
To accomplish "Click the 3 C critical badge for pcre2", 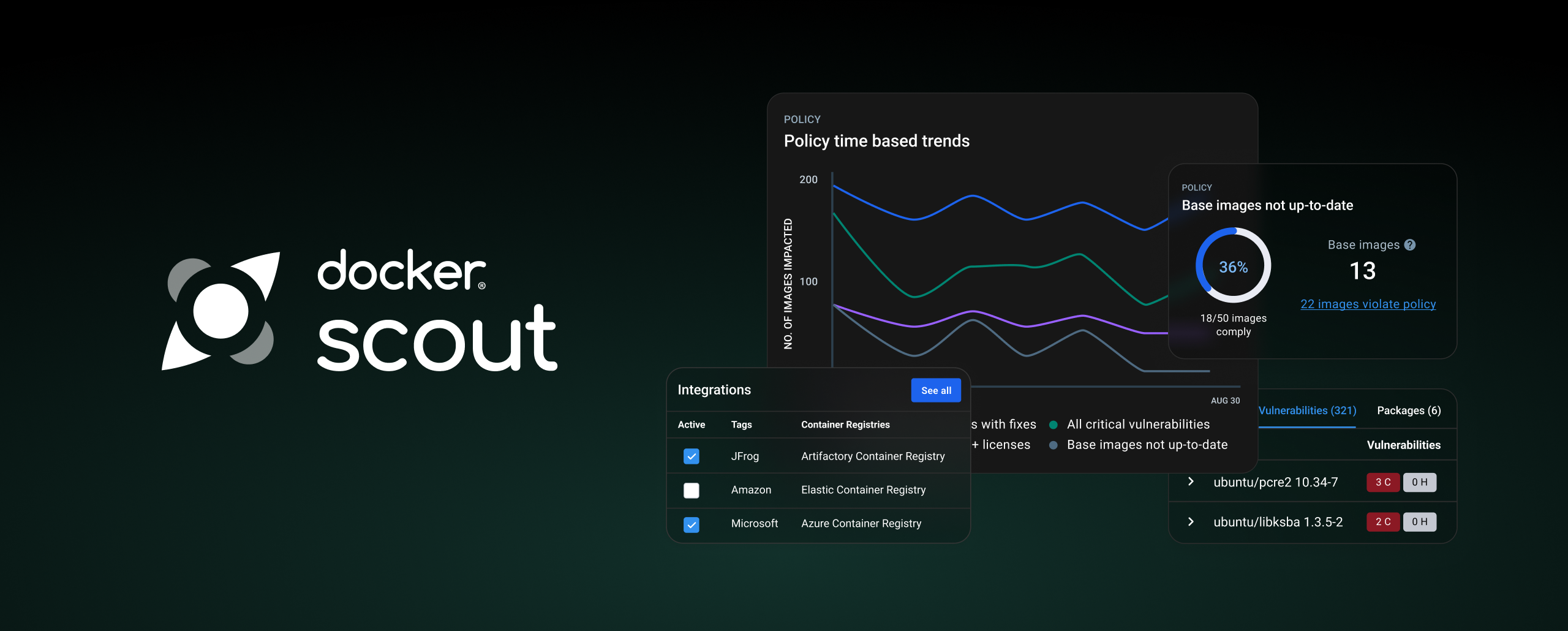I will pyautogui.click(x=1382, y=482).
